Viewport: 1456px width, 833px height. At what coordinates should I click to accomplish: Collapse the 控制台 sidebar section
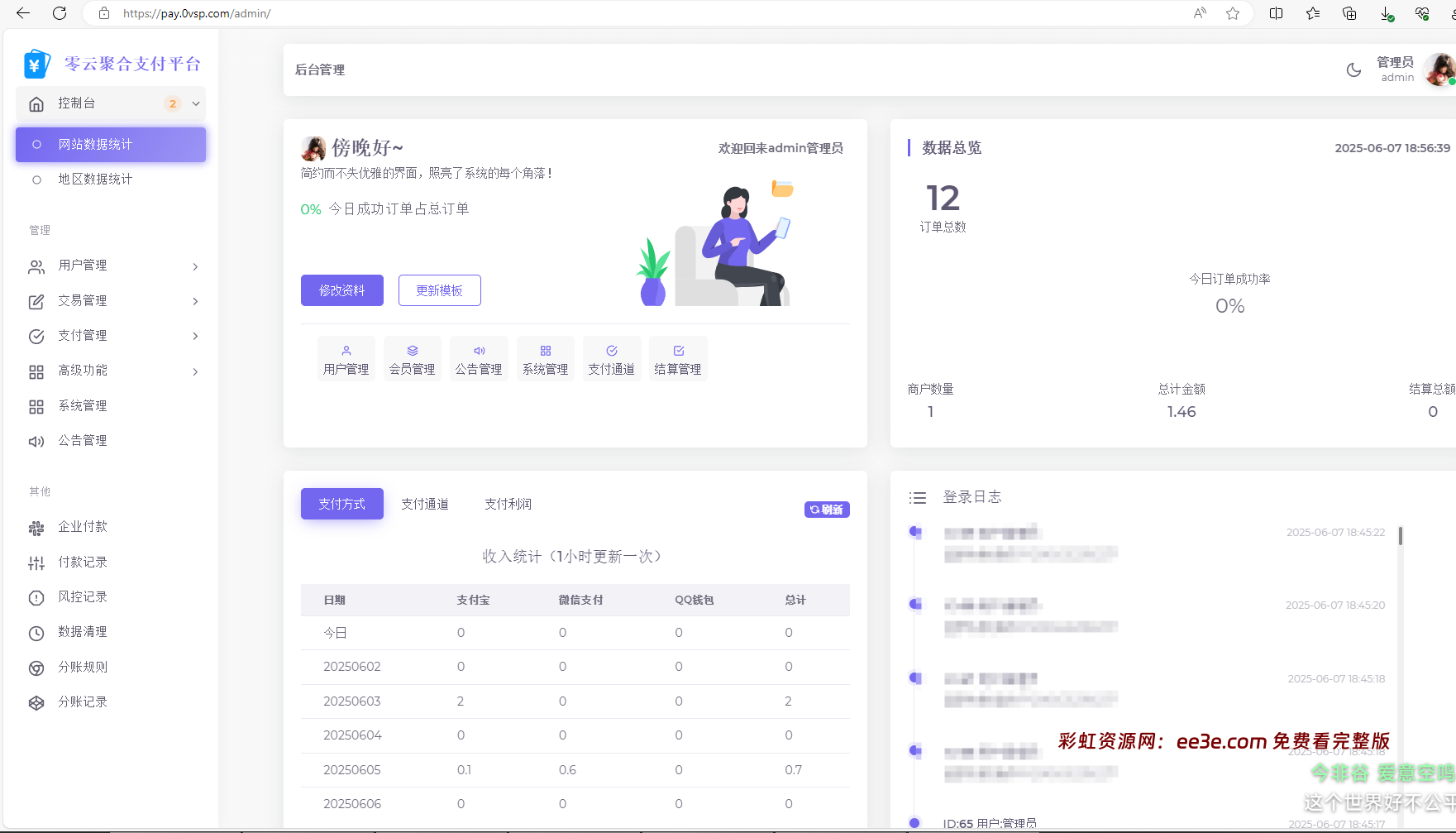pyautogui.click(x=195, y=103)
